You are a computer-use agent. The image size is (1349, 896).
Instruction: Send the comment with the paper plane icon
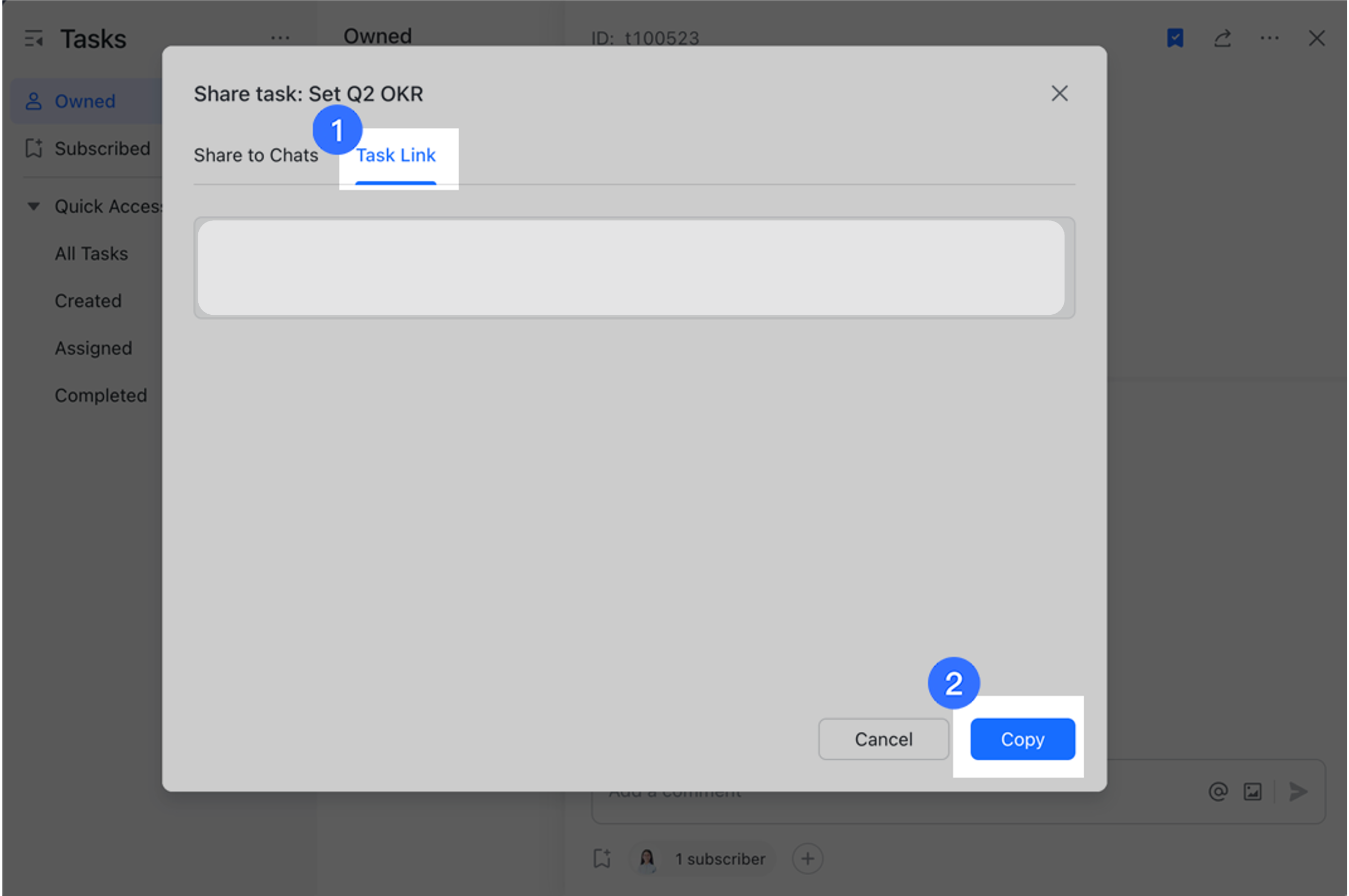coord(1298,792)
